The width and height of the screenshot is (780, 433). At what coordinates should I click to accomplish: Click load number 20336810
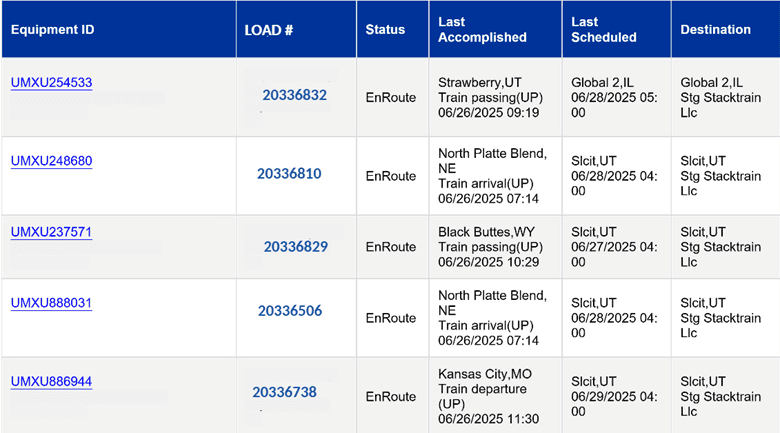click(x=289, y=174)
